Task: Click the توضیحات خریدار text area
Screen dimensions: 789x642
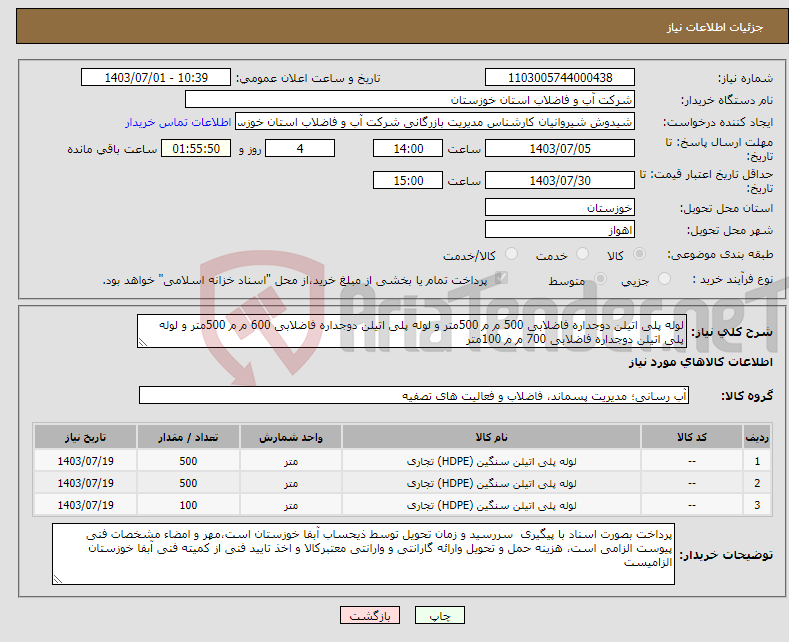Action: [x=363, y=554]
